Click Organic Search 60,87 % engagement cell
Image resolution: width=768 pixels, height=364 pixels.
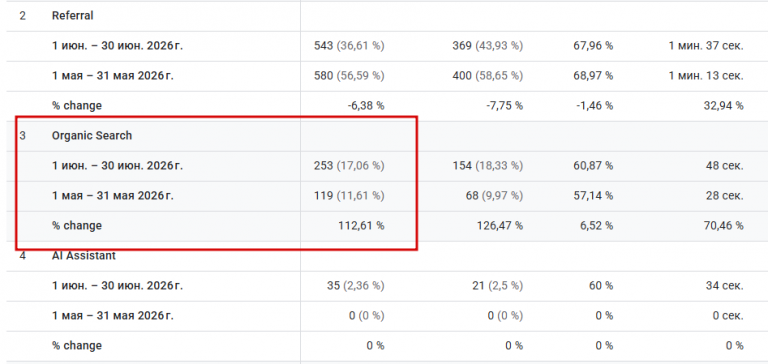[593, 166]
